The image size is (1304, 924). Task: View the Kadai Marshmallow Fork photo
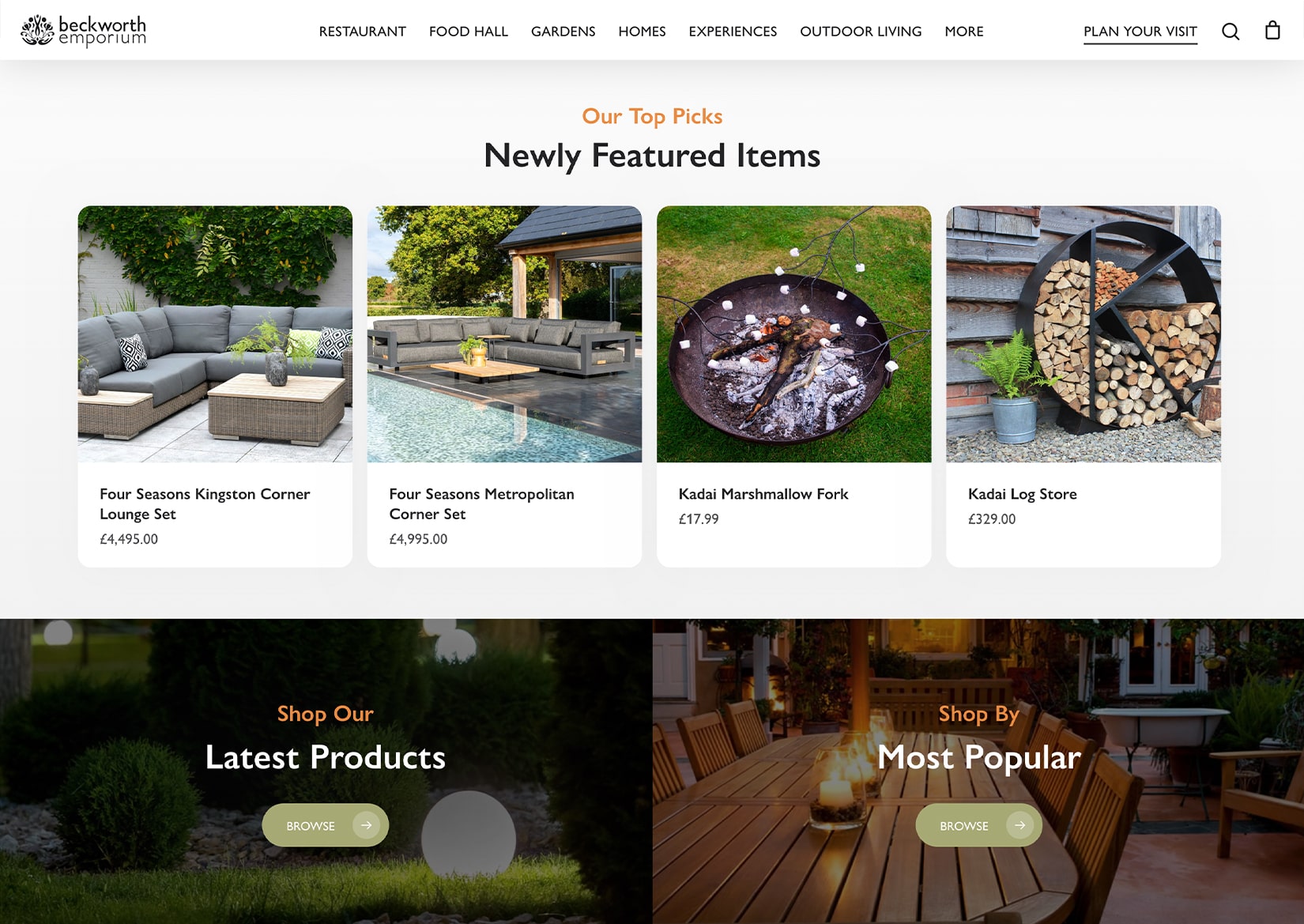tap(794, 334)
